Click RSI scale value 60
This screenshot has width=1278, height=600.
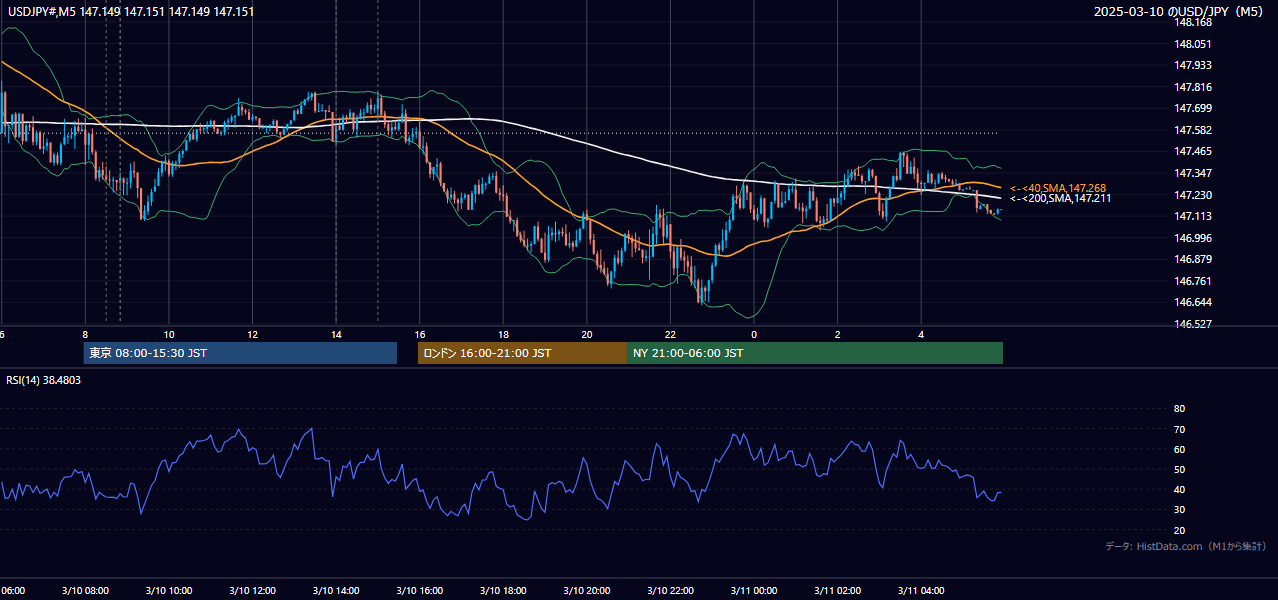(1179, 449)
